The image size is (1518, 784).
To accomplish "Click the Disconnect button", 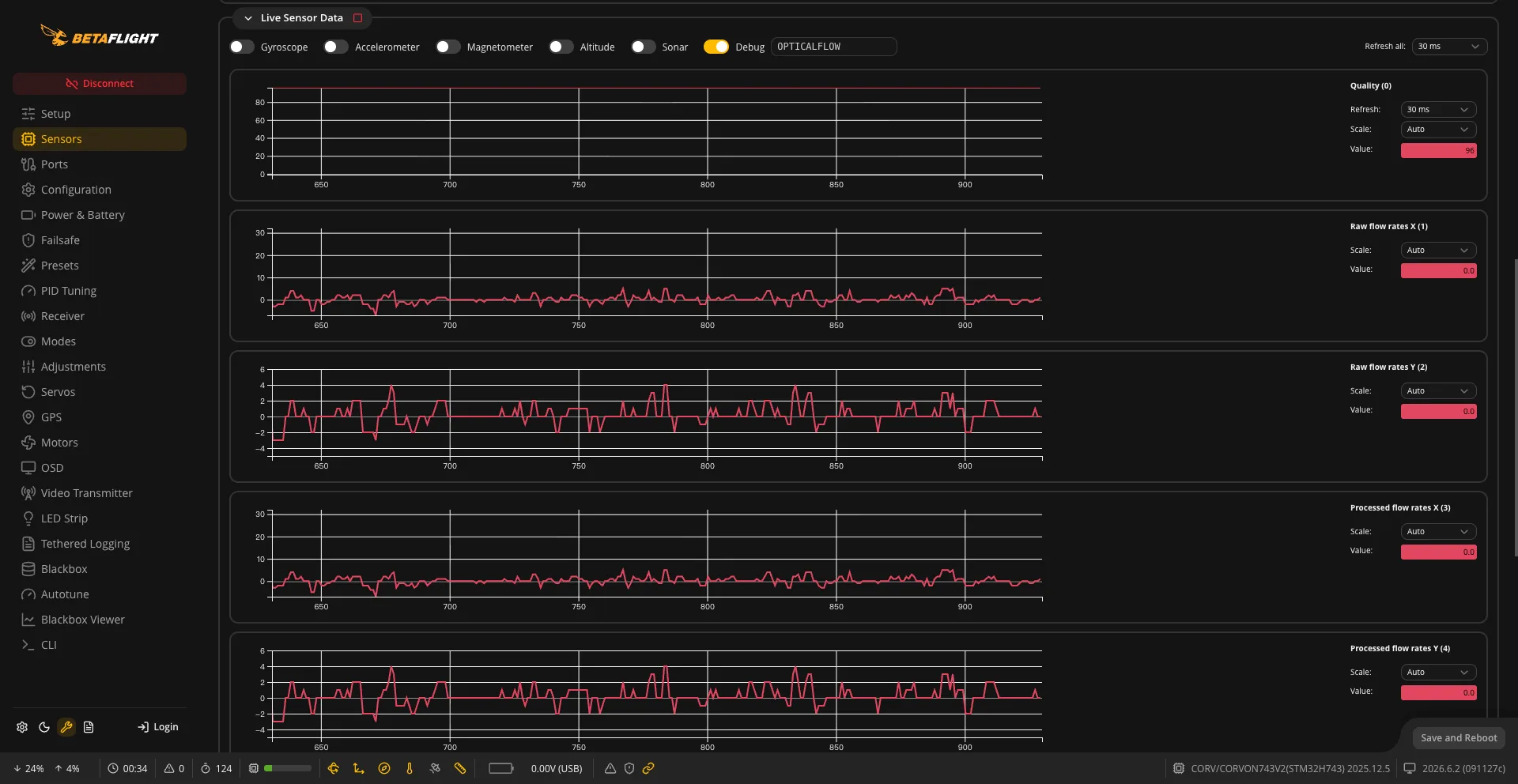I will tap(100, 84).
